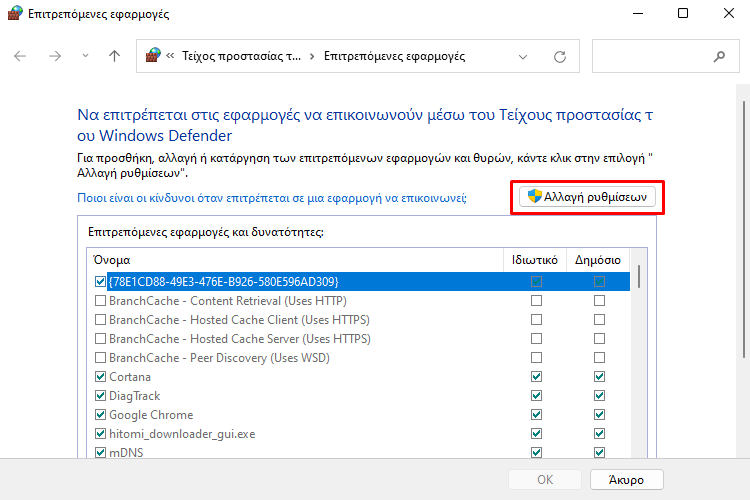
Task: Click the apps list scrollbar thumb
Action: pyautogui.click(x=639, y=277)
